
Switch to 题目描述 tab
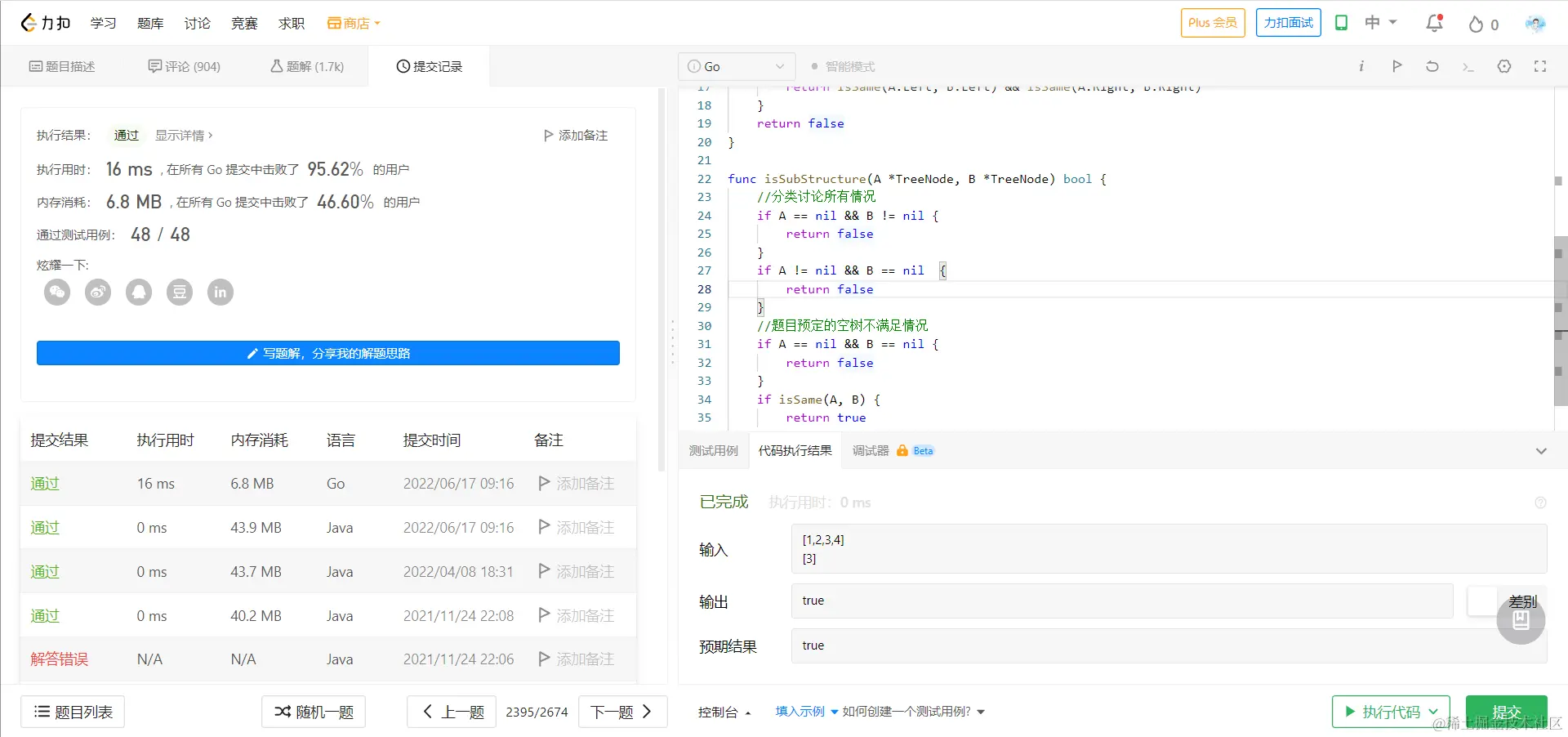pyautogui.click(x=62, y=66)
